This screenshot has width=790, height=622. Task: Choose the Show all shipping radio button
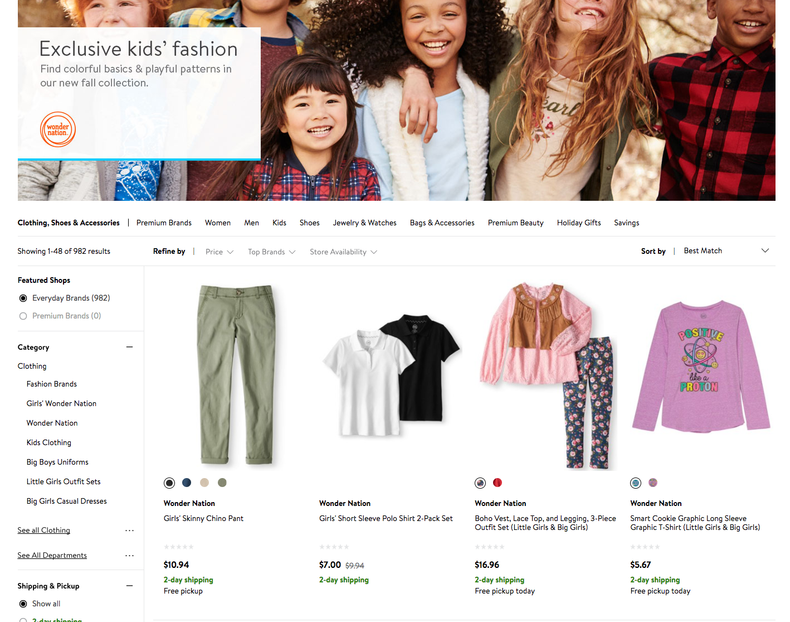(23, 604)
